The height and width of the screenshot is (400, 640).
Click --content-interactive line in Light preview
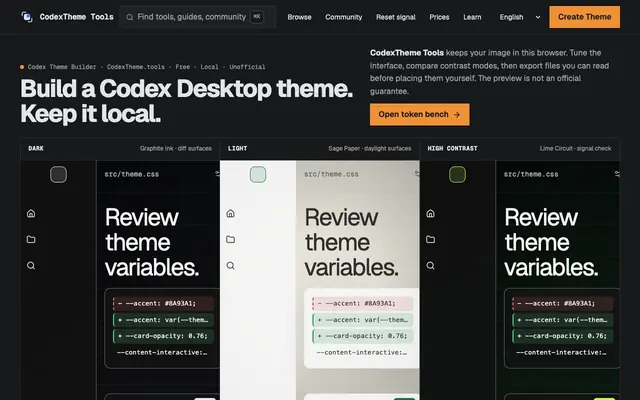(362, 352)
